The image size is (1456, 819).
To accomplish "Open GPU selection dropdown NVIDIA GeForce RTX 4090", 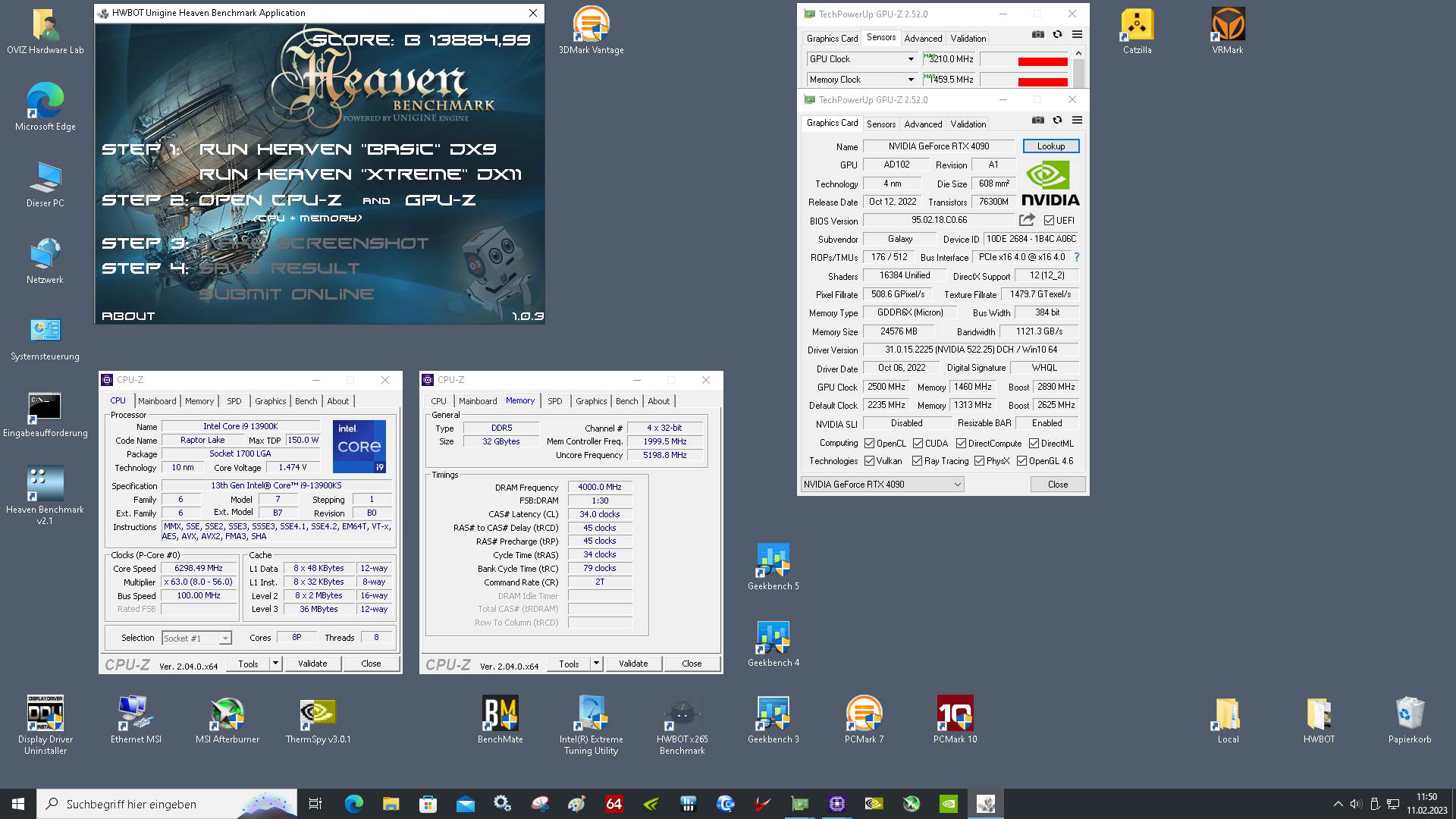I will pyautogui.click(x=882, y=485).
